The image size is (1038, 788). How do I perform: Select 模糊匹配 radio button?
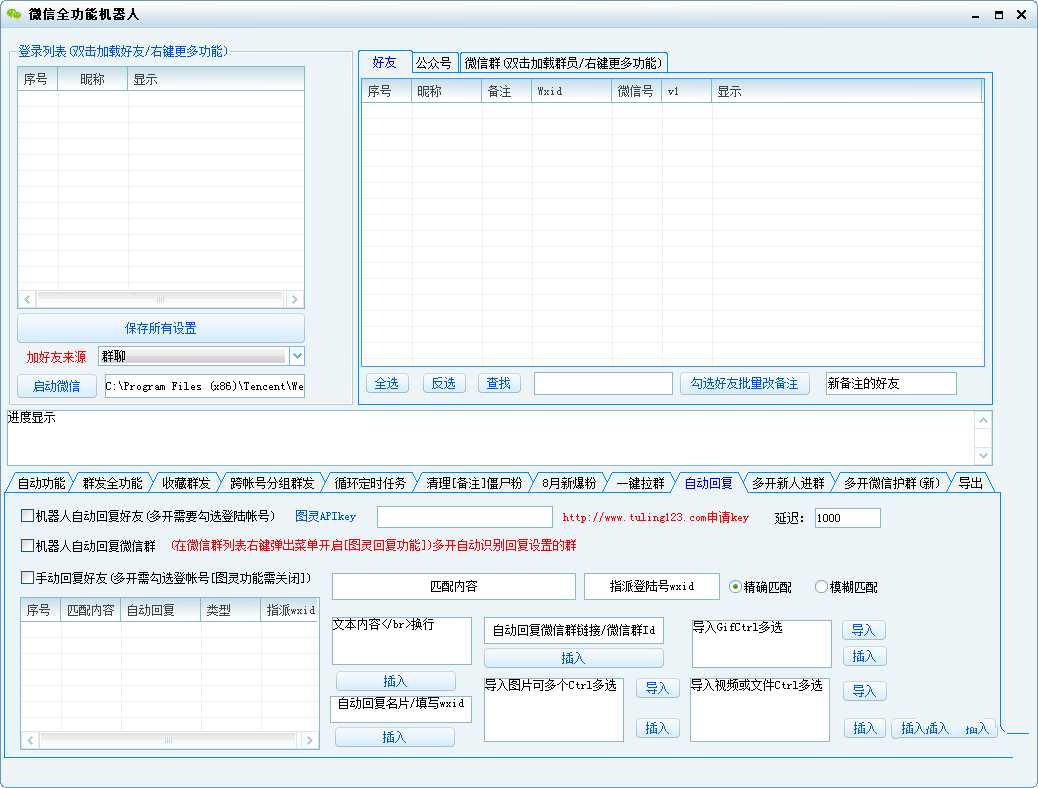(x=821, y=587)
